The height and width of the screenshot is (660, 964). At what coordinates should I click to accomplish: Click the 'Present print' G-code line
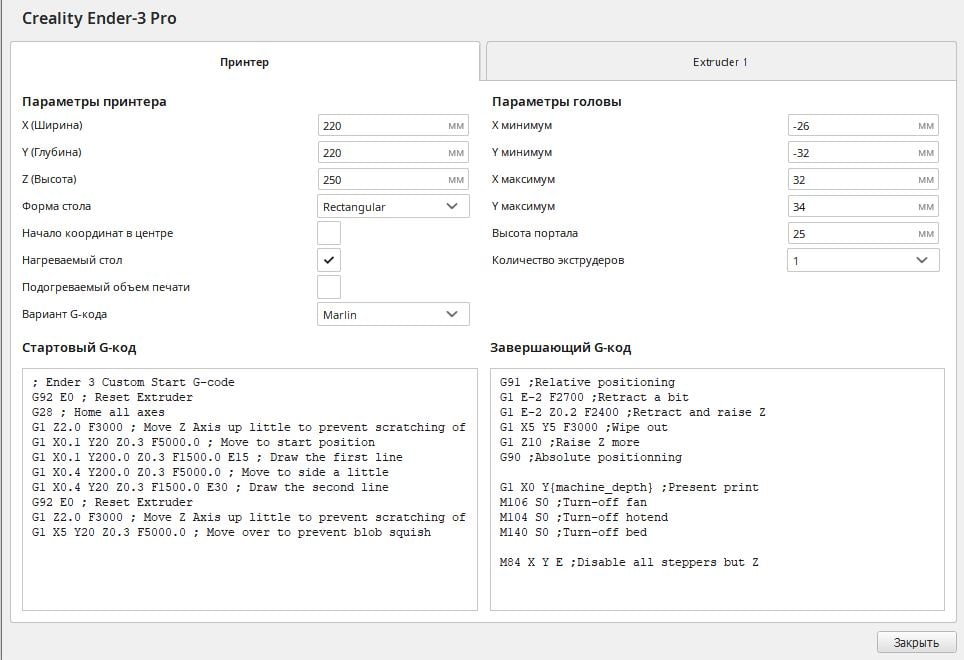[630, 487]
